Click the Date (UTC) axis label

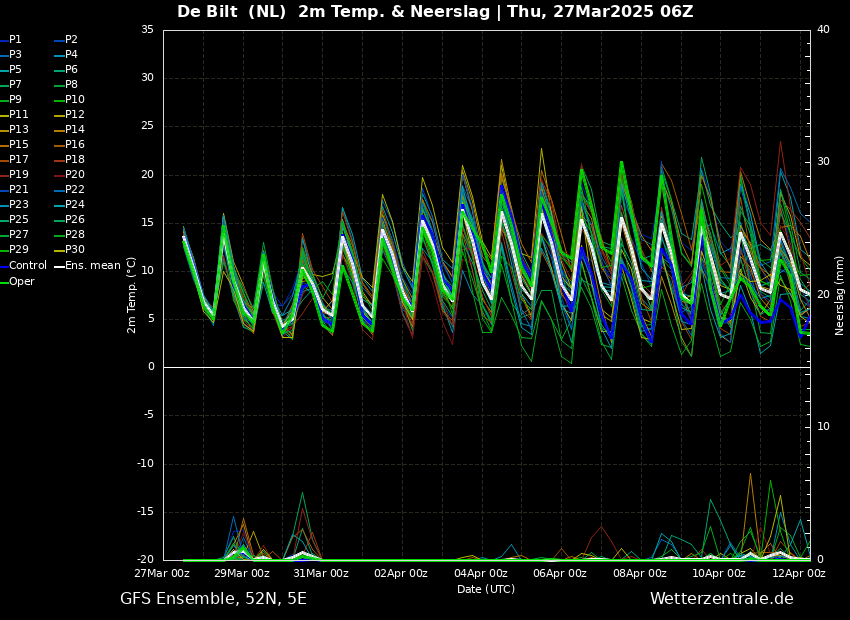click(x=486, y=590)
